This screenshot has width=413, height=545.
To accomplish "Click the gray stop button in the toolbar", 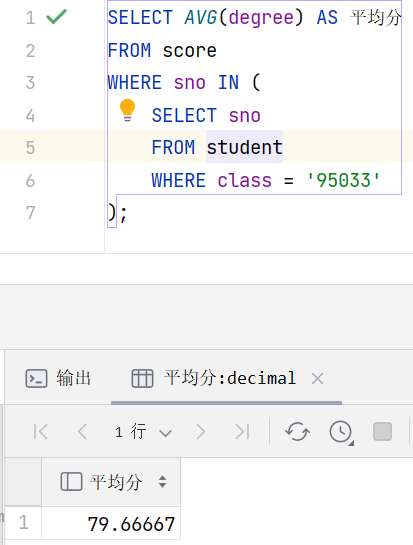I will click(x=382, y=432).
